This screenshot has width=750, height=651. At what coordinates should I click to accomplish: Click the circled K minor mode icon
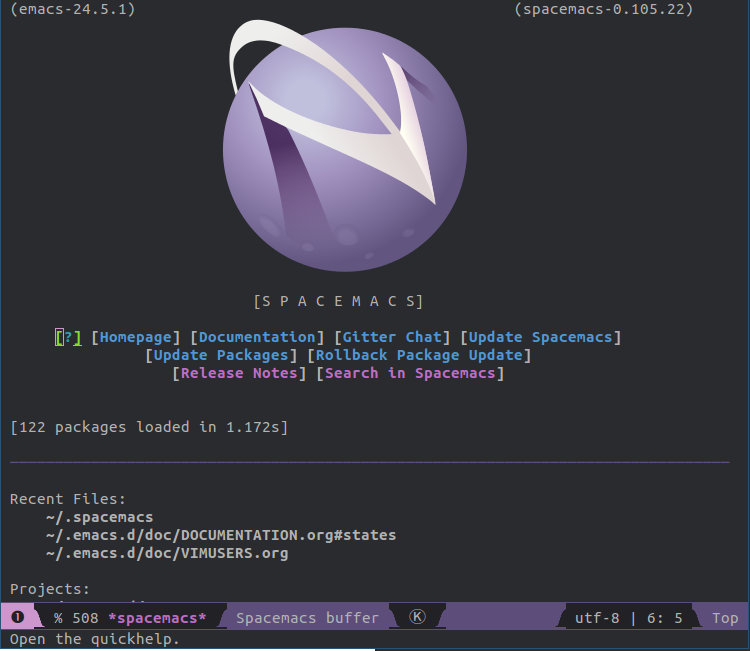pos(417,617)
